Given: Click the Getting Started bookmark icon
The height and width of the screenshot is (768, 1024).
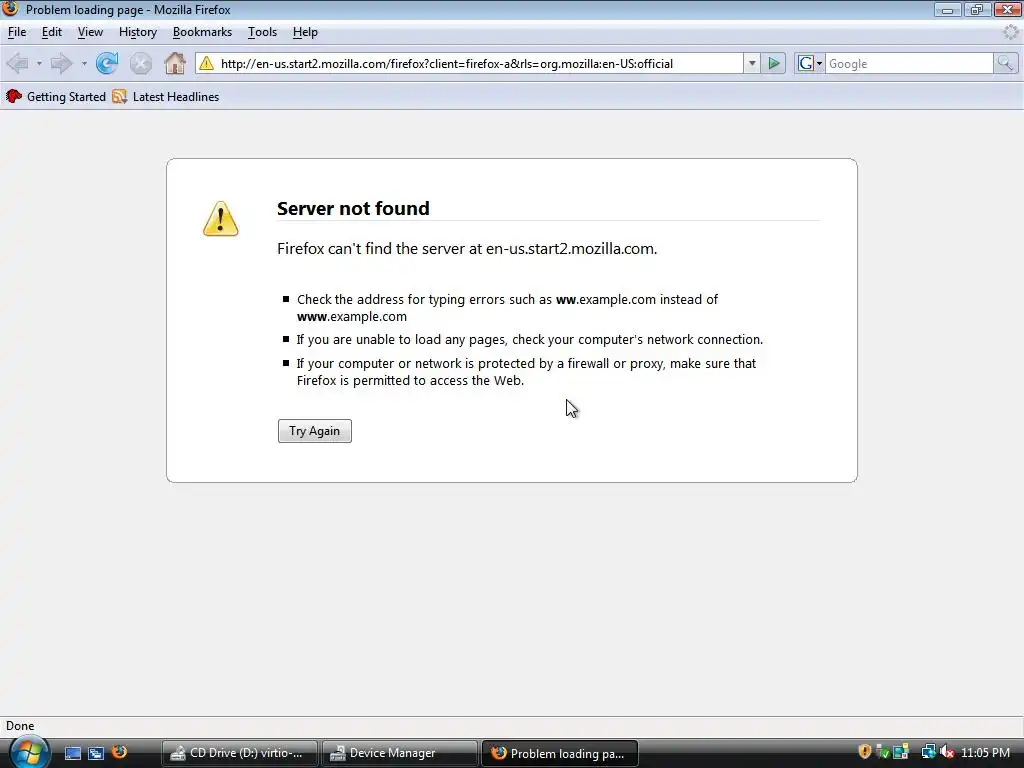Looking at the screenshot, I should point(14,97).
